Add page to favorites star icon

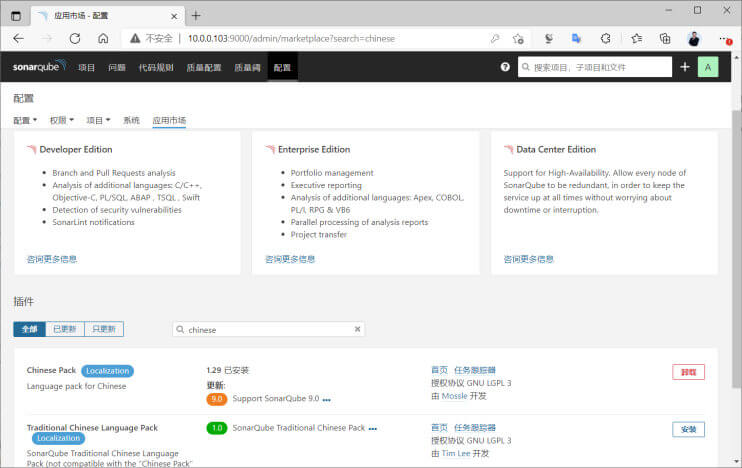tap(518, 38)
